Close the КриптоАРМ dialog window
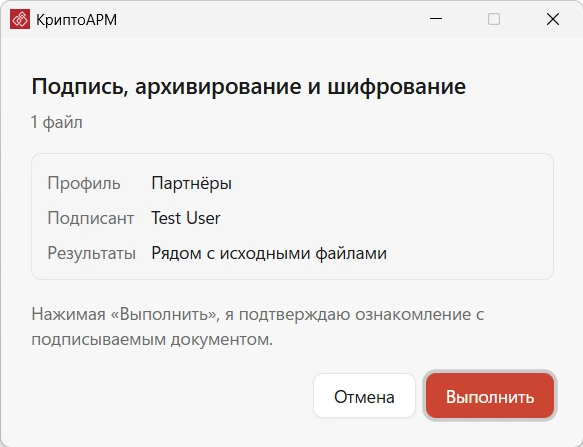 click(x=553, y=19)
